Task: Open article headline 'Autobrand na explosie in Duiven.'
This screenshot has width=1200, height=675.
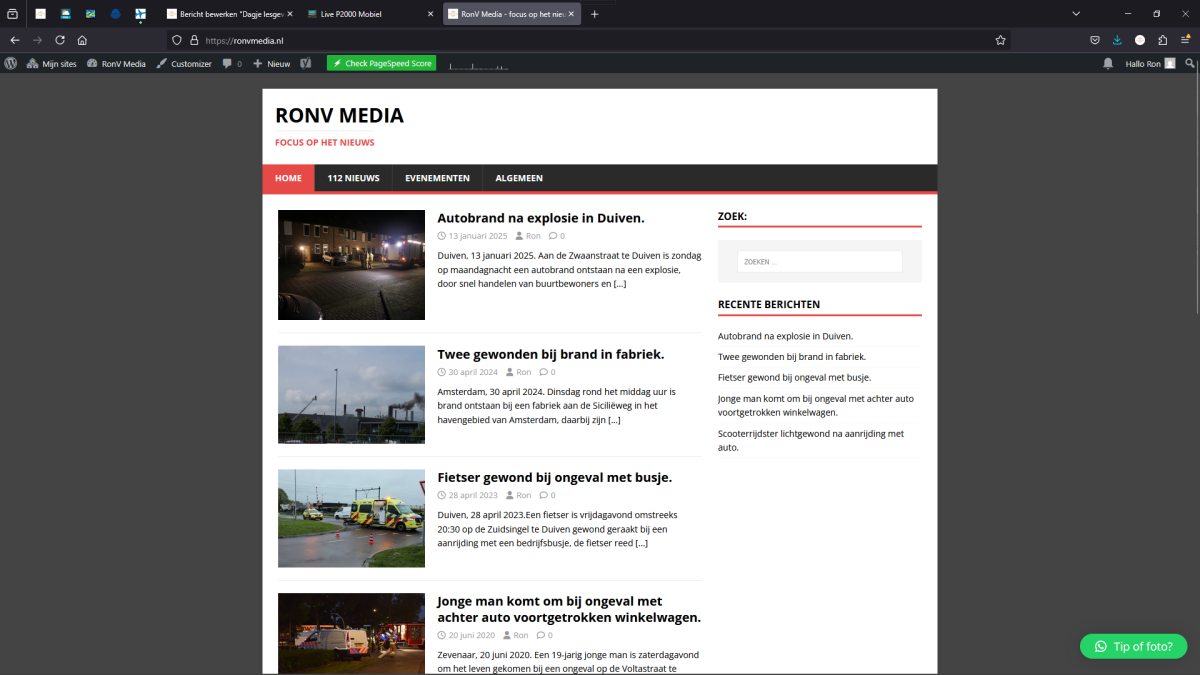Action: (x=541, y=218)
